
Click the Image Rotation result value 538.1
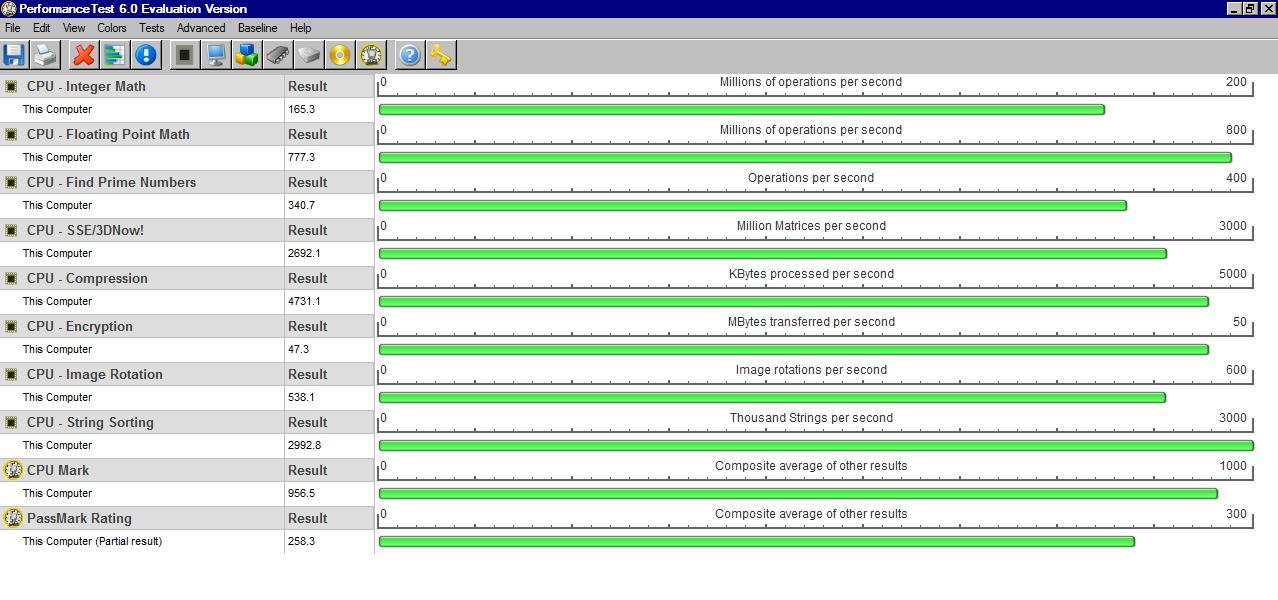301,397
